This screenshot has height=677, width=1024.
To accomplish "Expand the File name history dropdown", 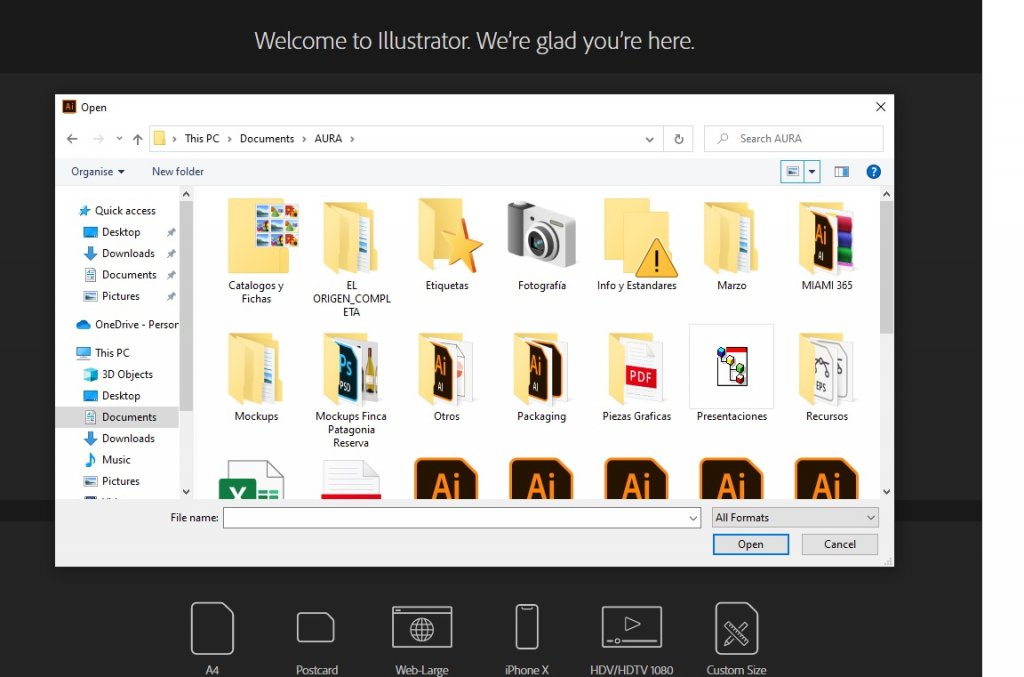I will point(693,518).
